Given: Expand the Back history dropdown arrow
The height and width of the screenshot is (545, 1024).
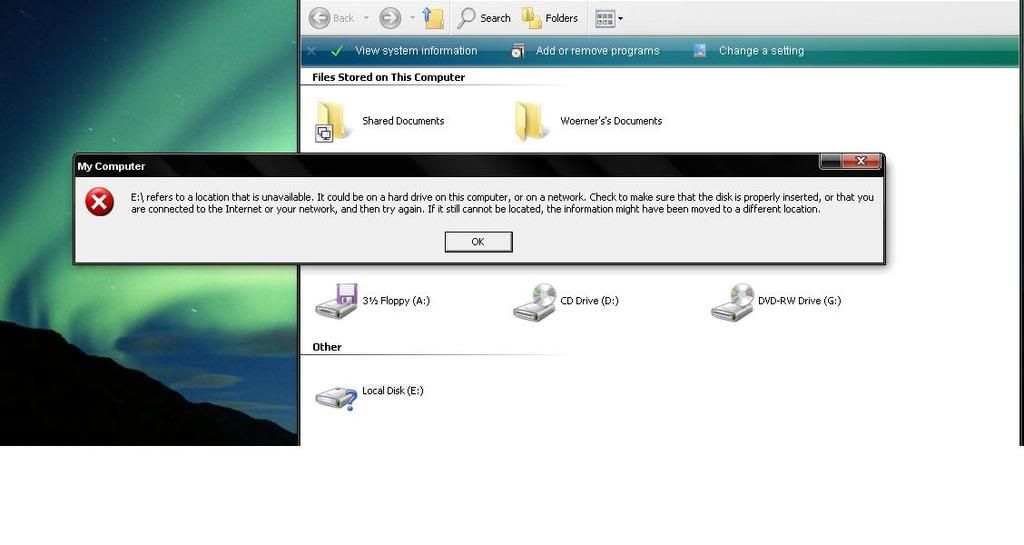Looking at the screenshot, I should 366,18.
